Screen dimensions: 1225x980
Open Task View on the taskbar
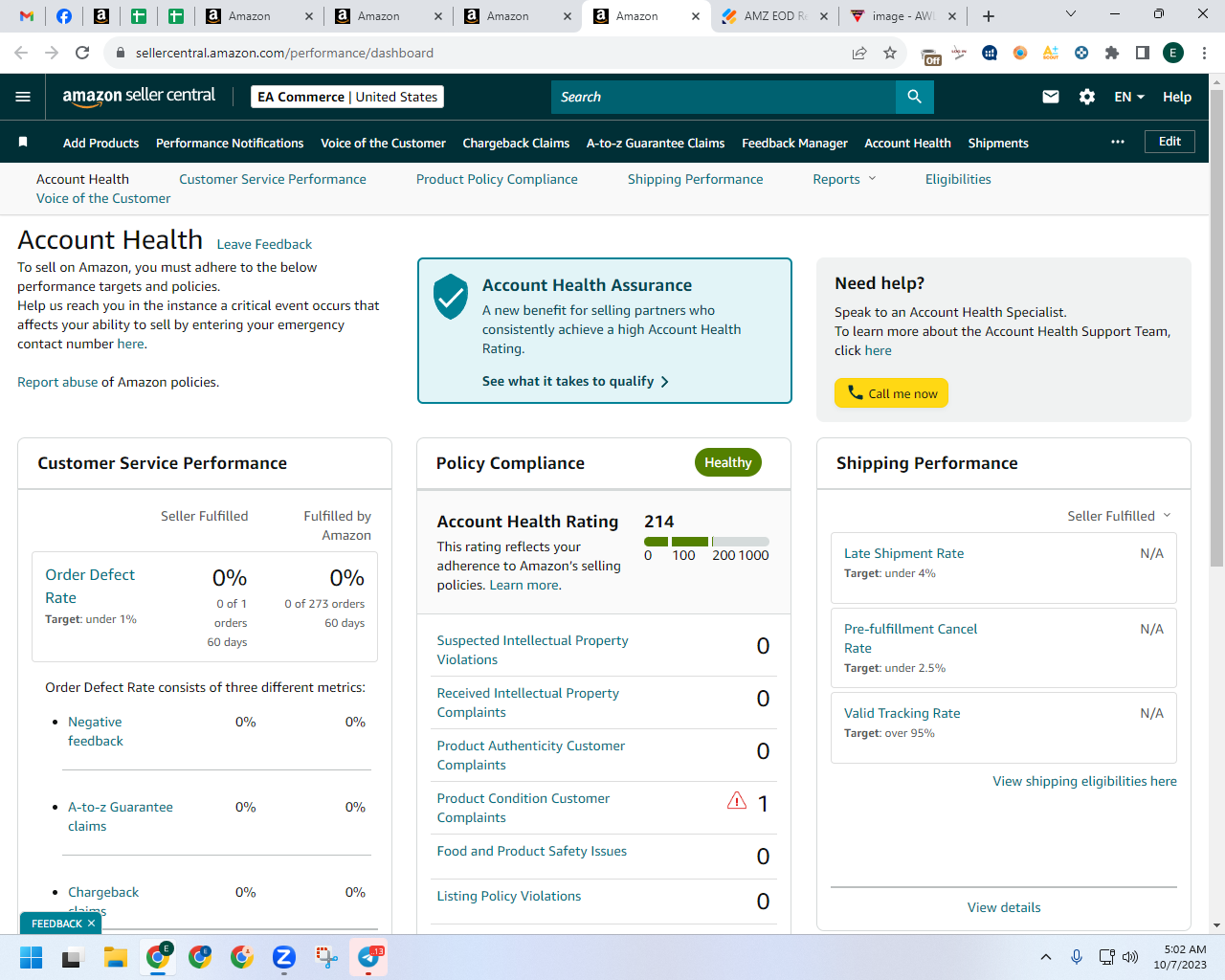(74, 957)
